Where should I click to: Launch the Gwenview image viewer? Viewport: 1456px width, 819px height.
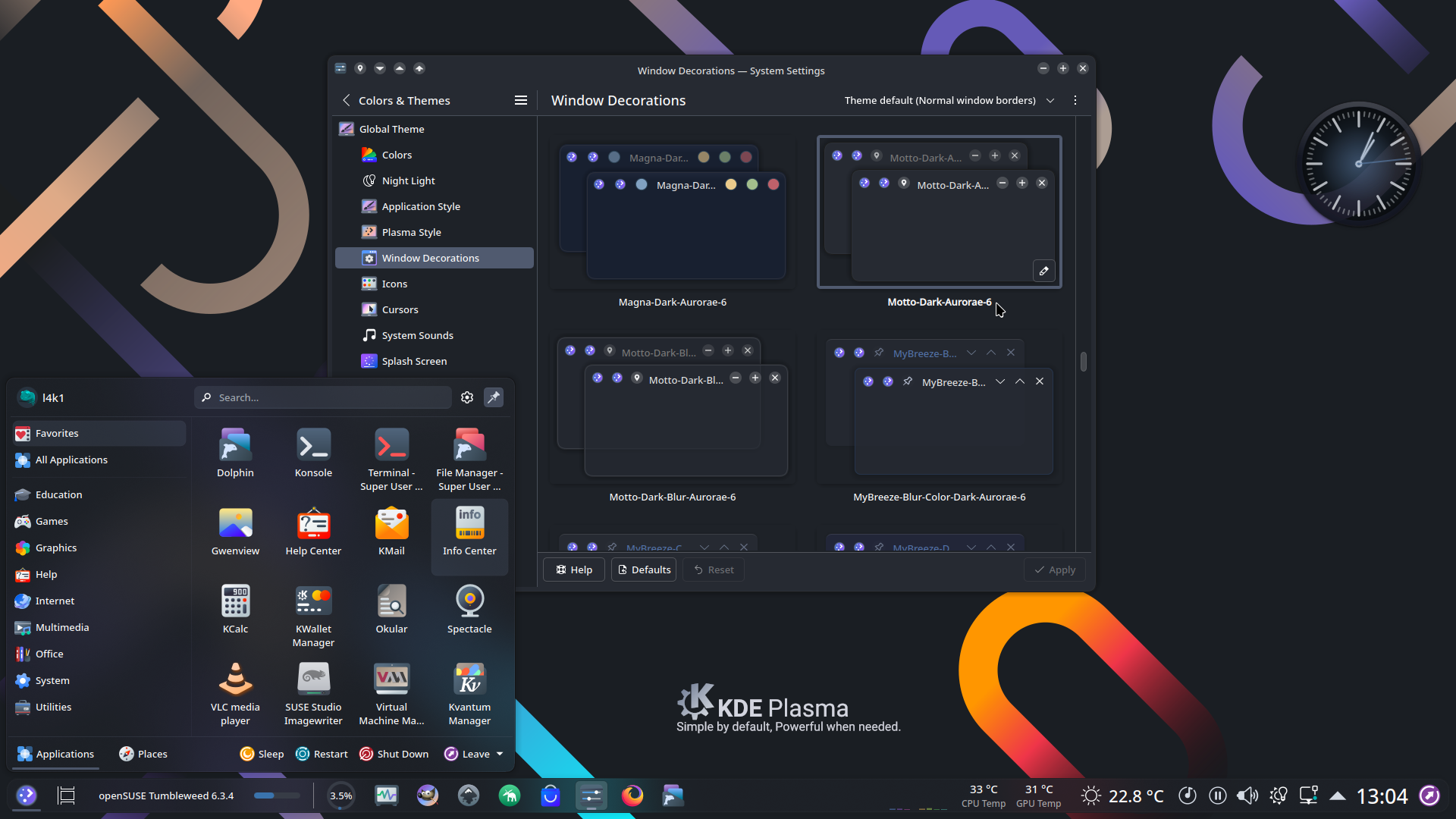235,532
